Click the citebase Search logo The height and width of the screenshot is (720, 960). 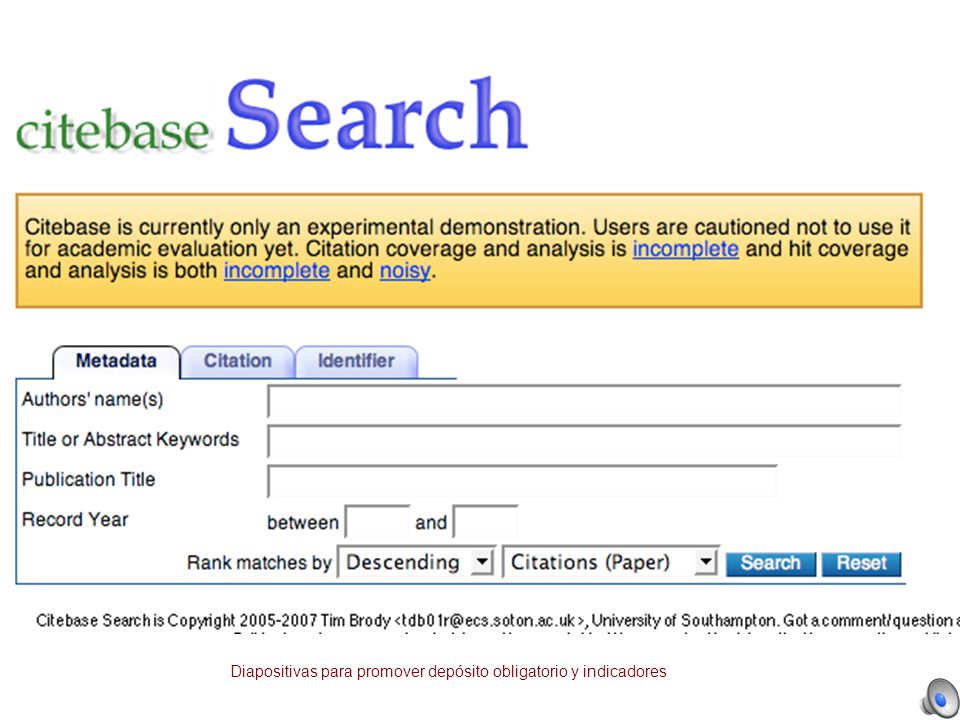pos(272,114)
